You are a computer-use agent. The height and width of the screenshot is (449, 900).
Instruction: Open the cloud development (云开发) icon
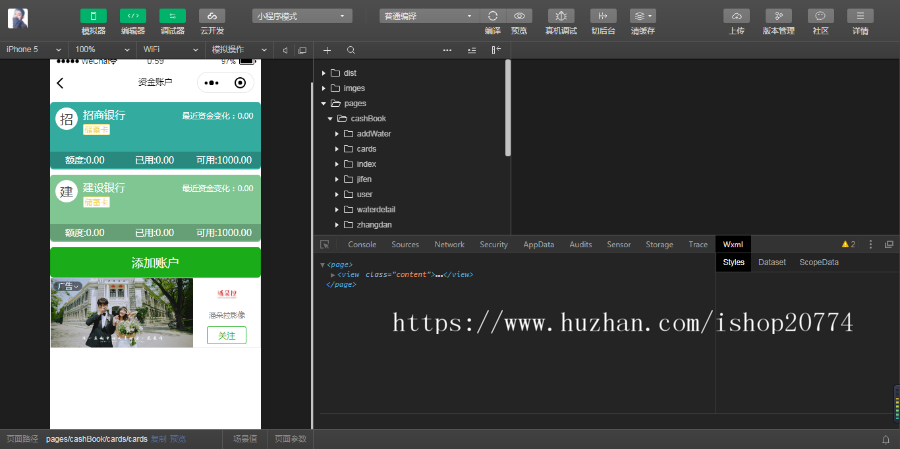[211, 16]
